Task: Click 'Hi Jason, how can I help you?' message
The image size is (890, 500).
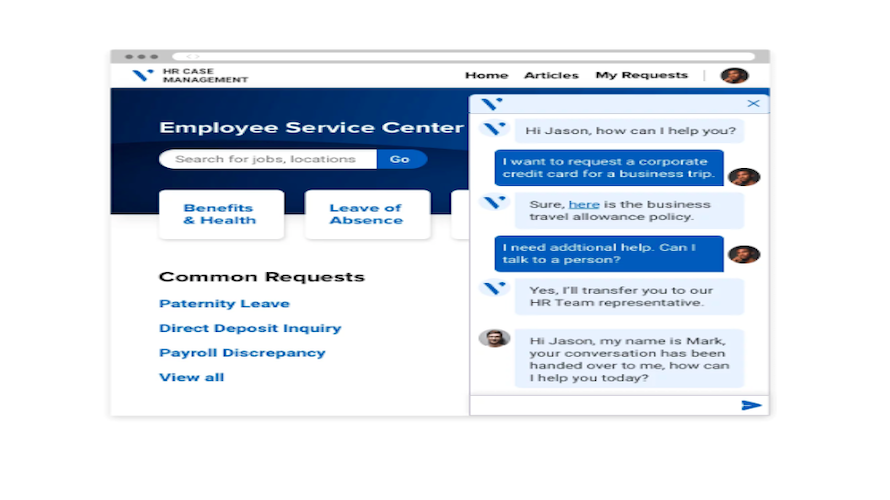Action: point(629,131)
